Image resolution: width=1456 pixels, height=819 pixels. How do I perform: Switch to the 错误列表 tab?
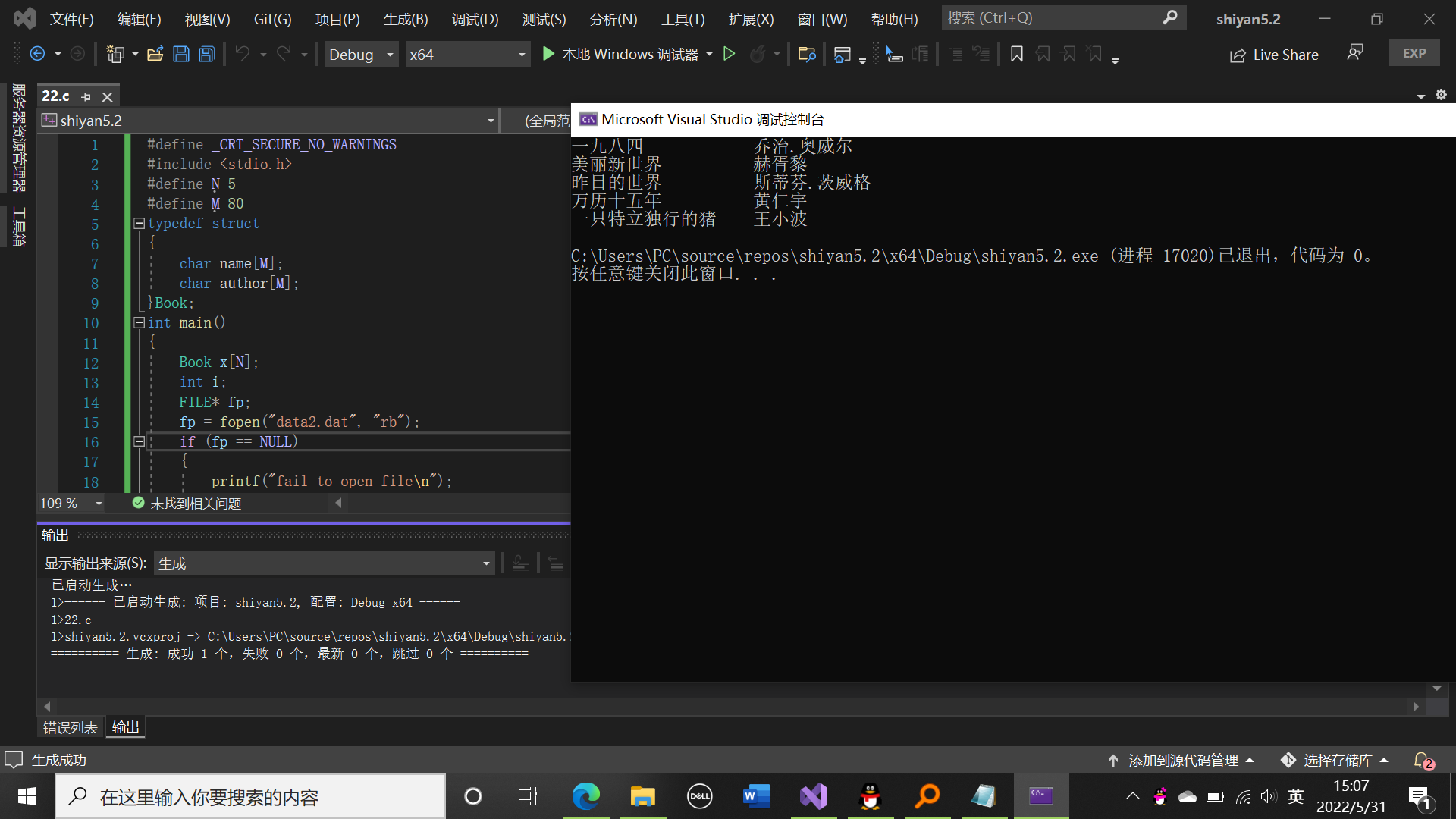[70, 727]
